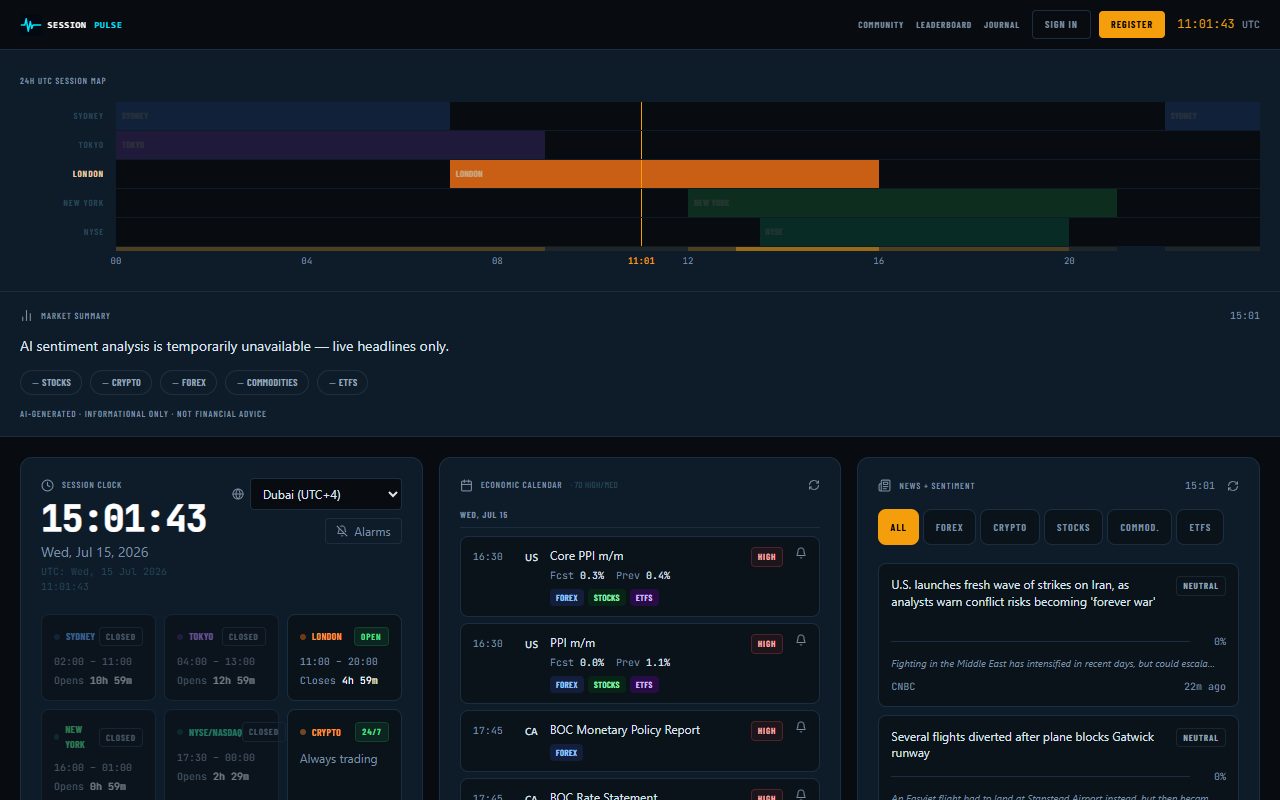Screen dimensions: 1280x800
Task: Click the globe timezone icon
Action: [237, 493]
